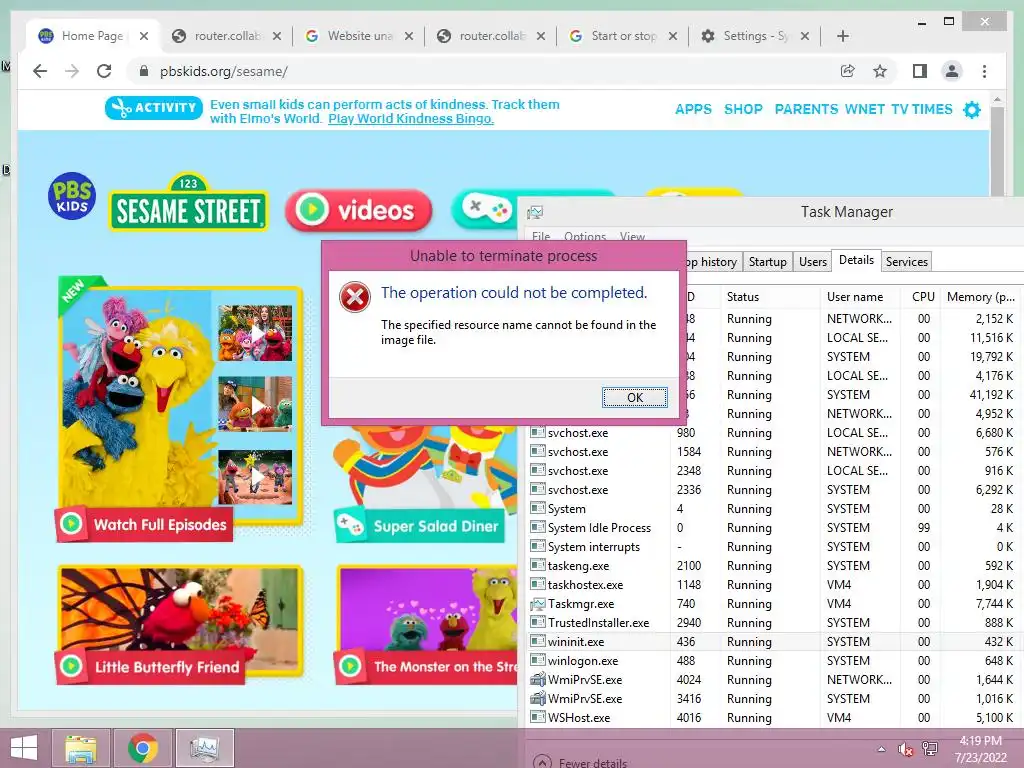
Task: Click the share page icon in address bar
Action: coord(848,71)
